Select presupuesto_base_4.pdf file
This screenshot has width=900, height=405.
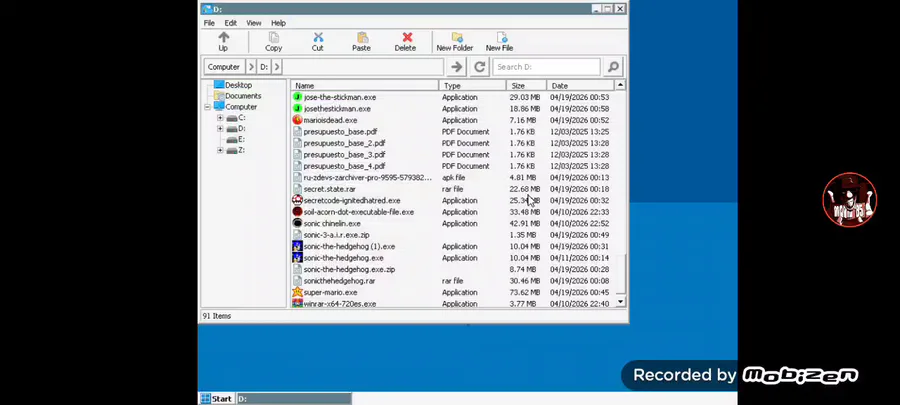pos(344,166)
